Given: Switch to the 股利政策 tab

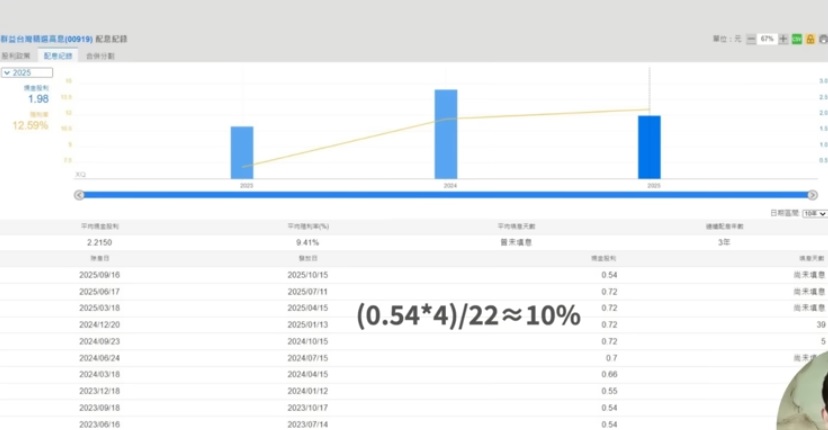Looking at the screenshot, I should [x=17, y=56].
